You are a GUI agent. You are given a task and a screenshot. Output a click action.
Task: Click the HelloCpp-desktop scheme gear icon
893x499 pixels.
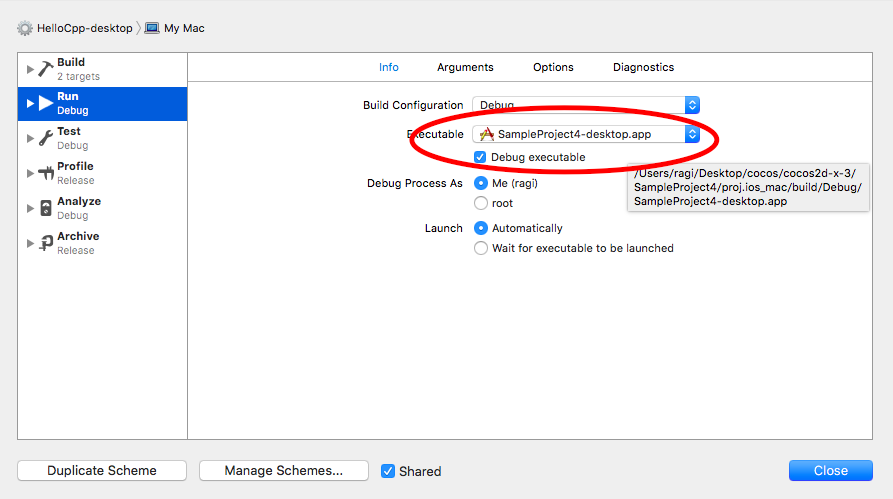pyautogui.click(x=25, y=29)
